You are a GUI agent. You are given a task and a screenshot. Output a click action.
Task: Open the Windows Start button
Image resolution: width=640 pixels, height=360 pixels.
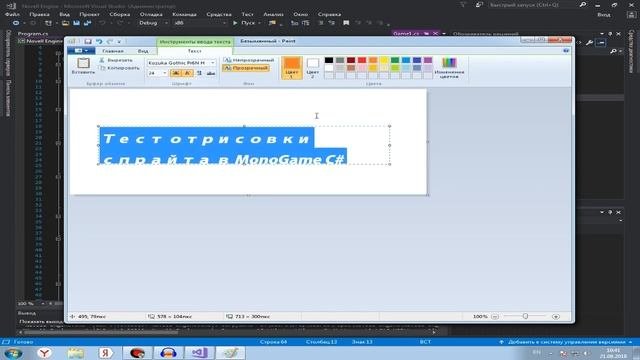pos(13,353)
